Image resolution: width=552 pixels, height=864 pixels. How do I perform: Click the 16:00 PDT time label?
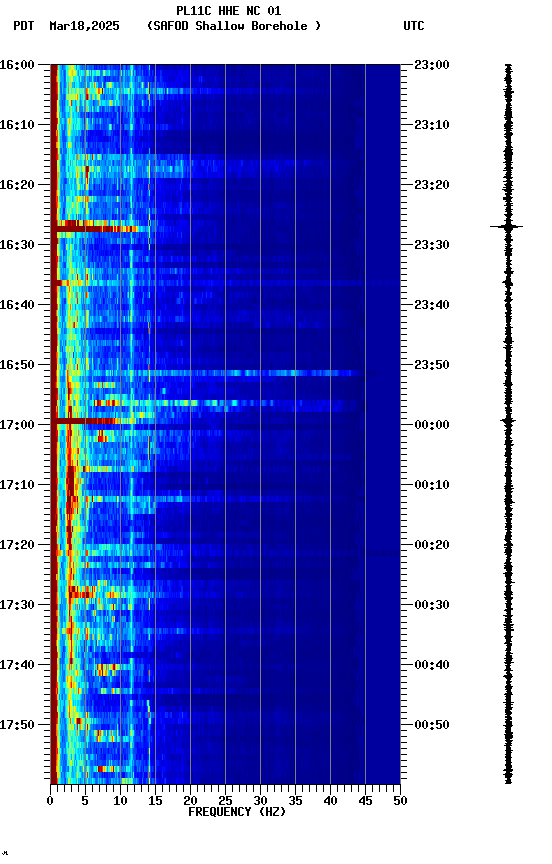tap(17, 65)
